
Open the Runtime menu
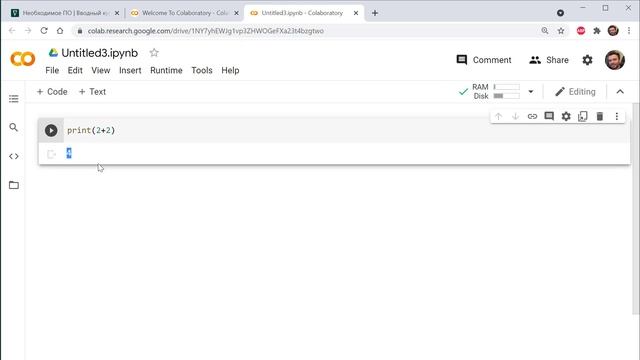coord(166,70)
